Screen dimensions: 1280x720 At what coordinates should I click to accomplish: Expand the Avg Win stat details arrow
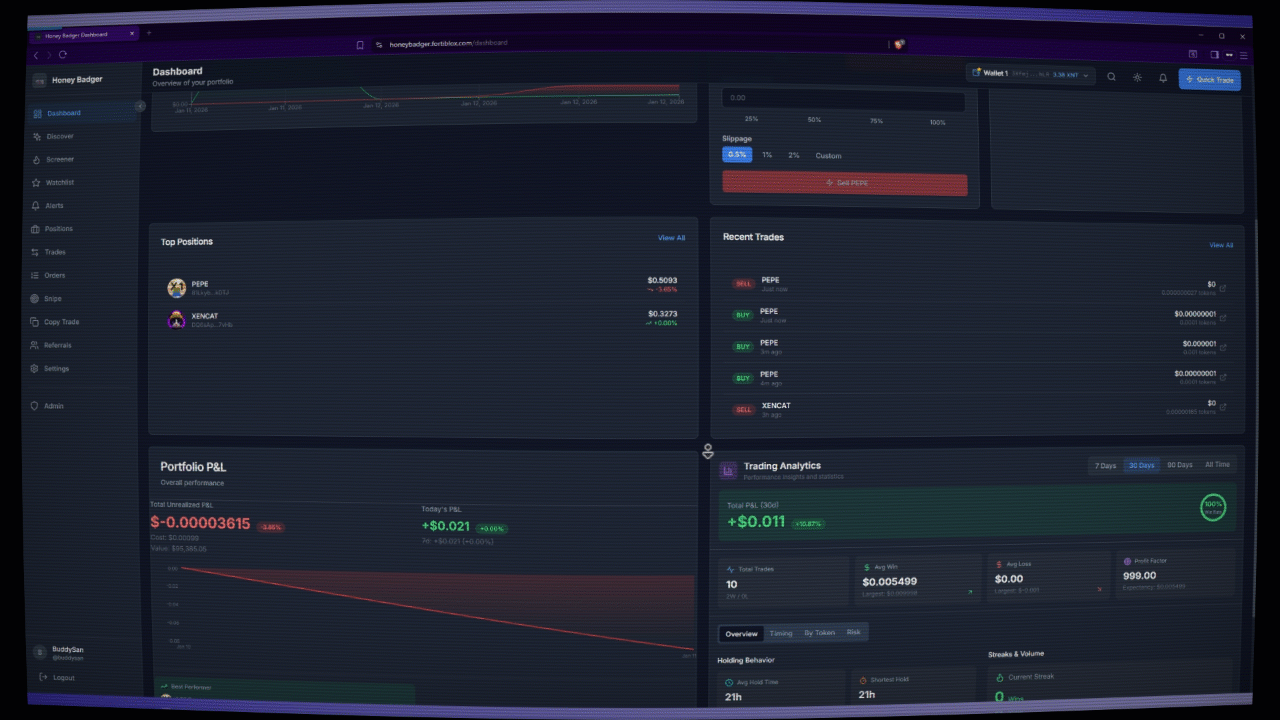coord(968,590)
